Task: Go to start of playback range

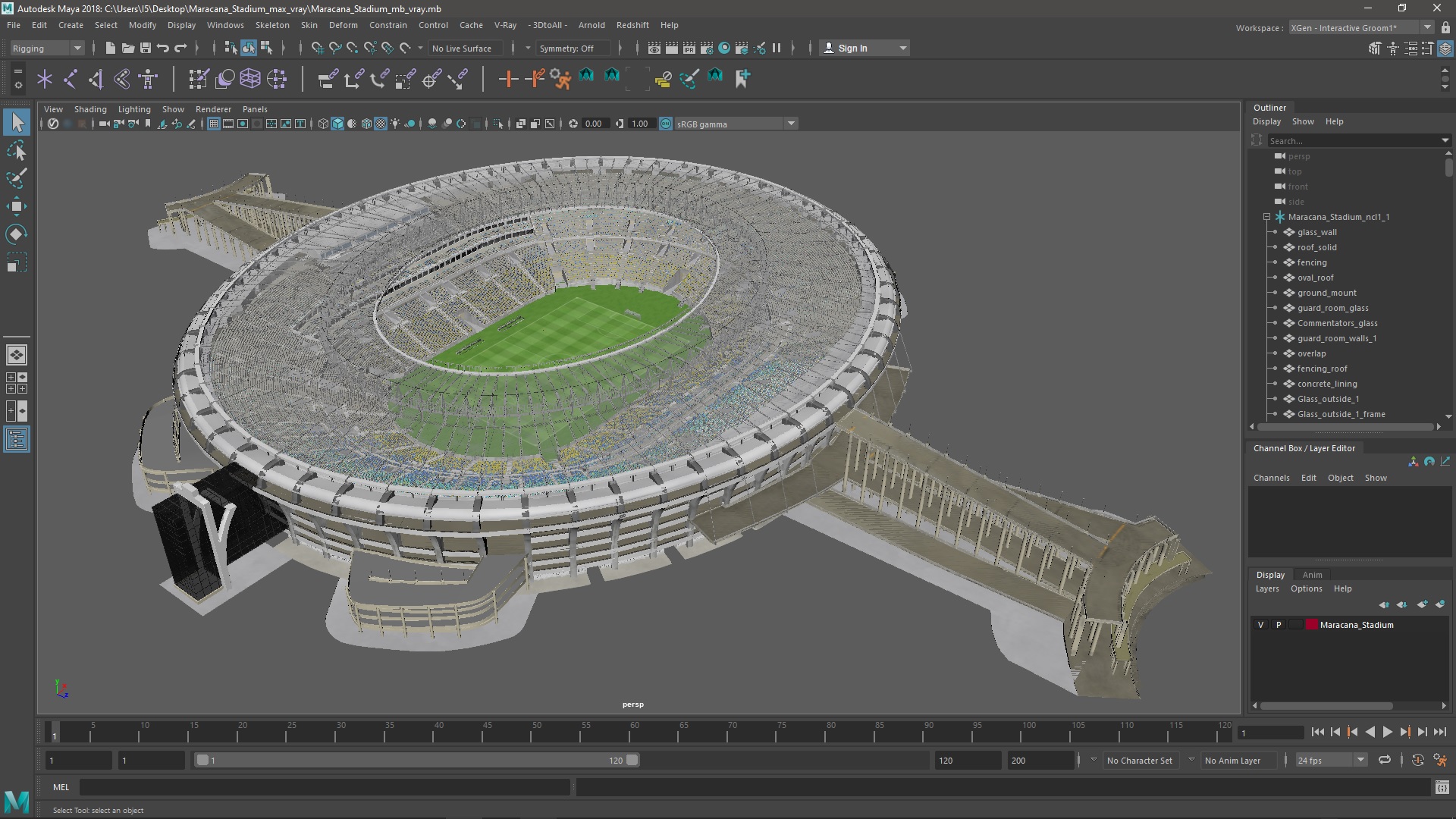Action: 1317,732
